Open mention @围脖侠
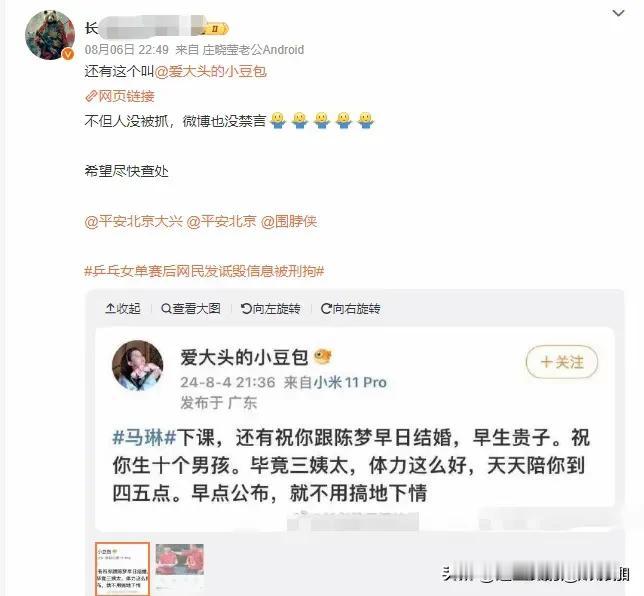The width and height of the screenshot is (644, 596). [289, 221]
